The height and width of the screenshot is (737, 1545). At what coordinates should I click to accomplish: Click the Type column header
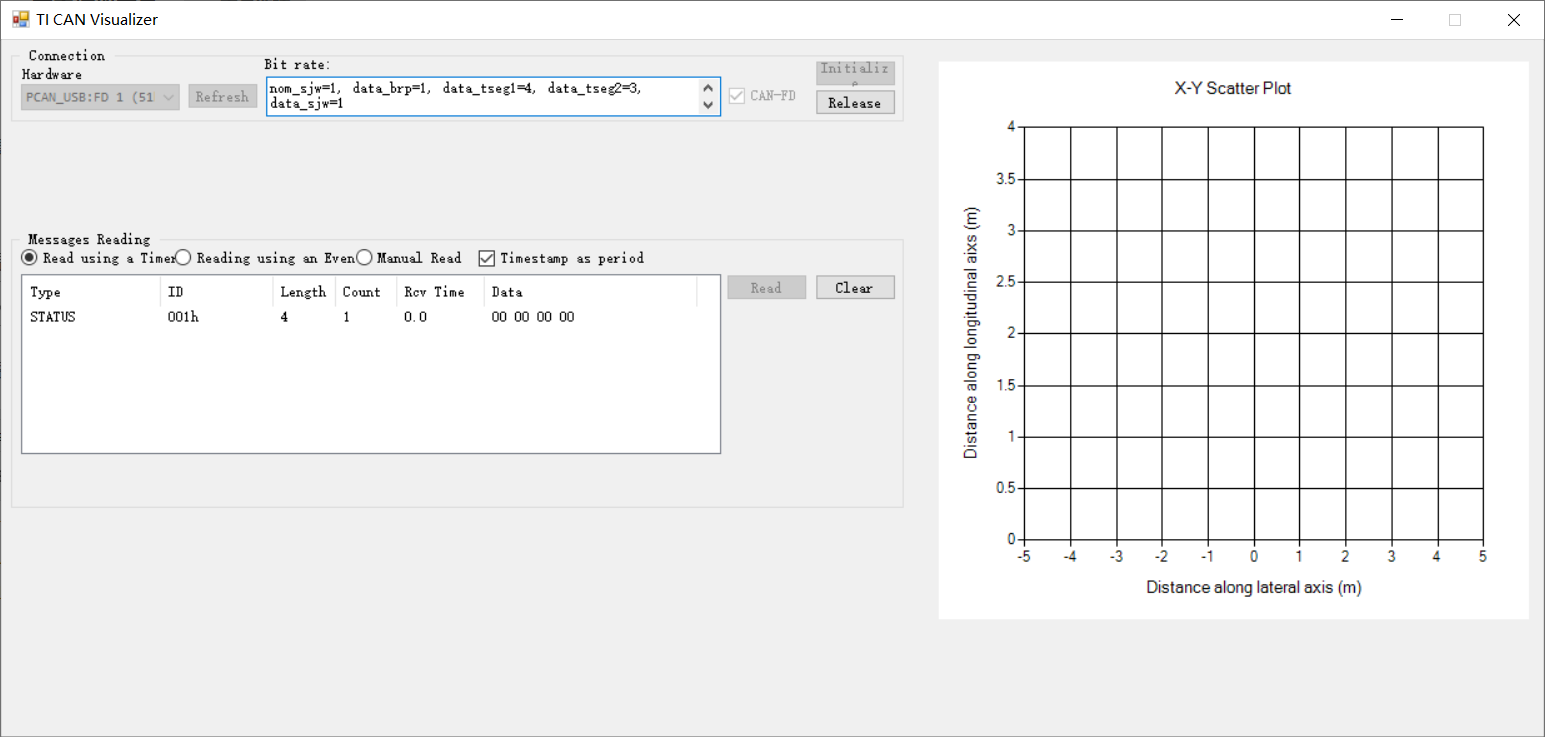coord(90,292)
